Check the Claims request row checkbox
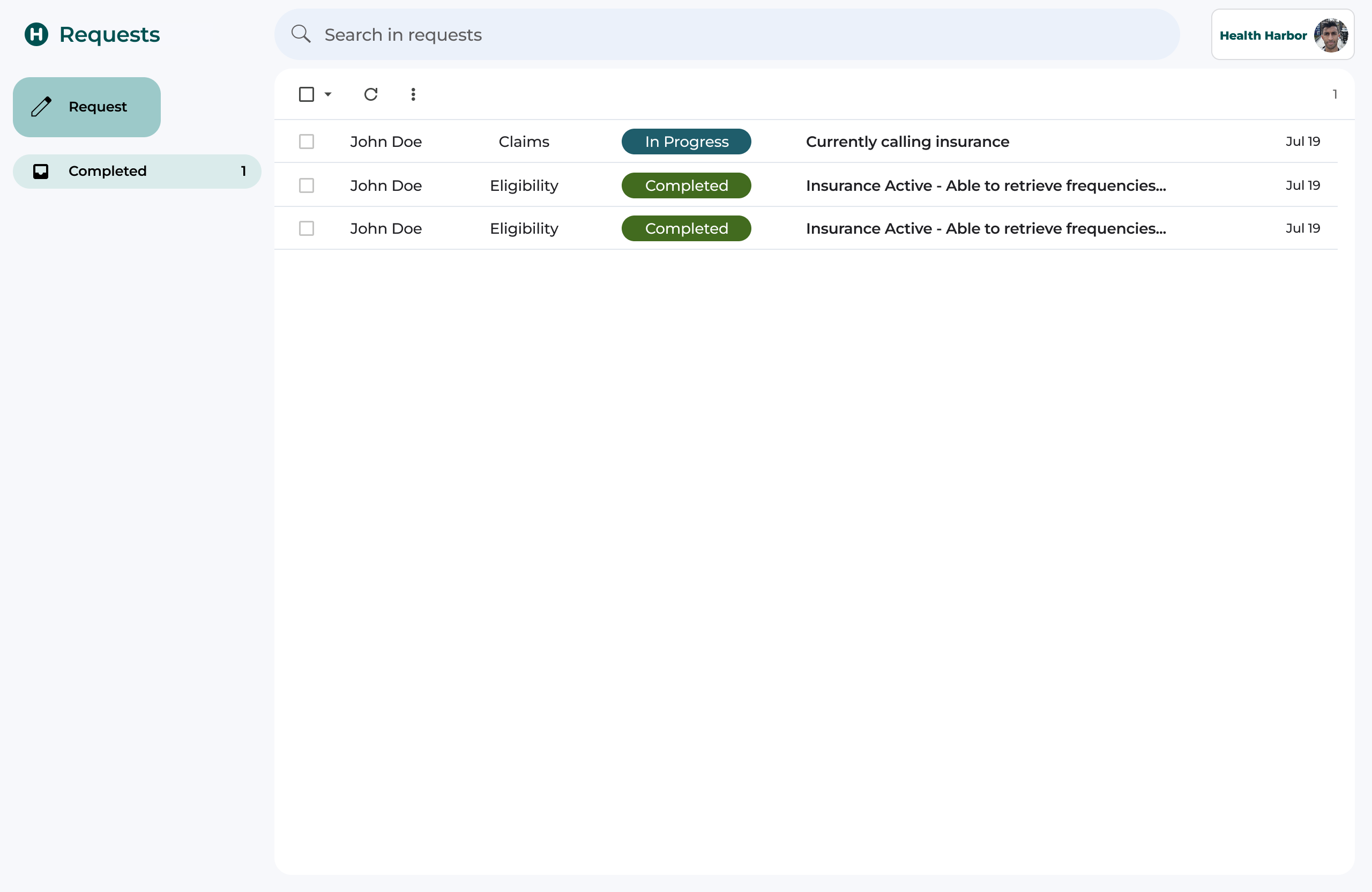Screen dimensions: 1372x892 click(x=307, y=142)
